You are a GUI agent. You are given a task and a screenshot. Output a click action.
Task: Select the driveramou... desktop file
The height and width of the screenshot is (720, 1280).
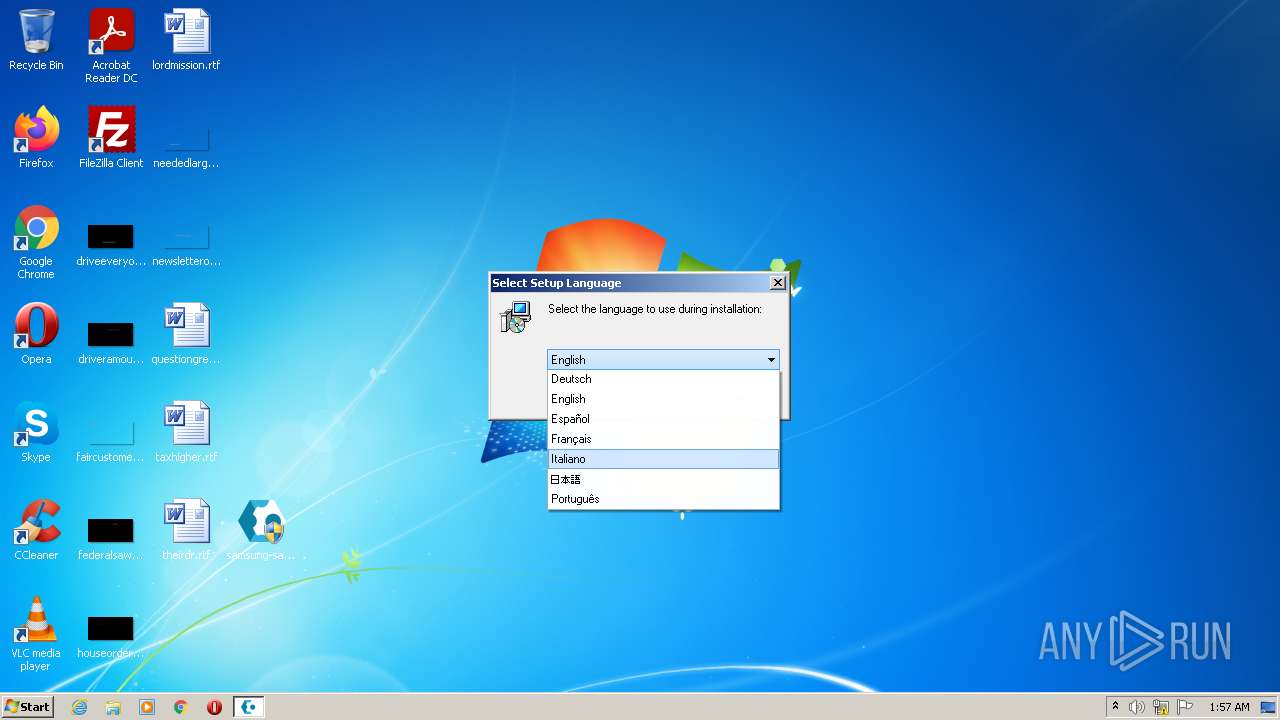(x=111, y=340)
